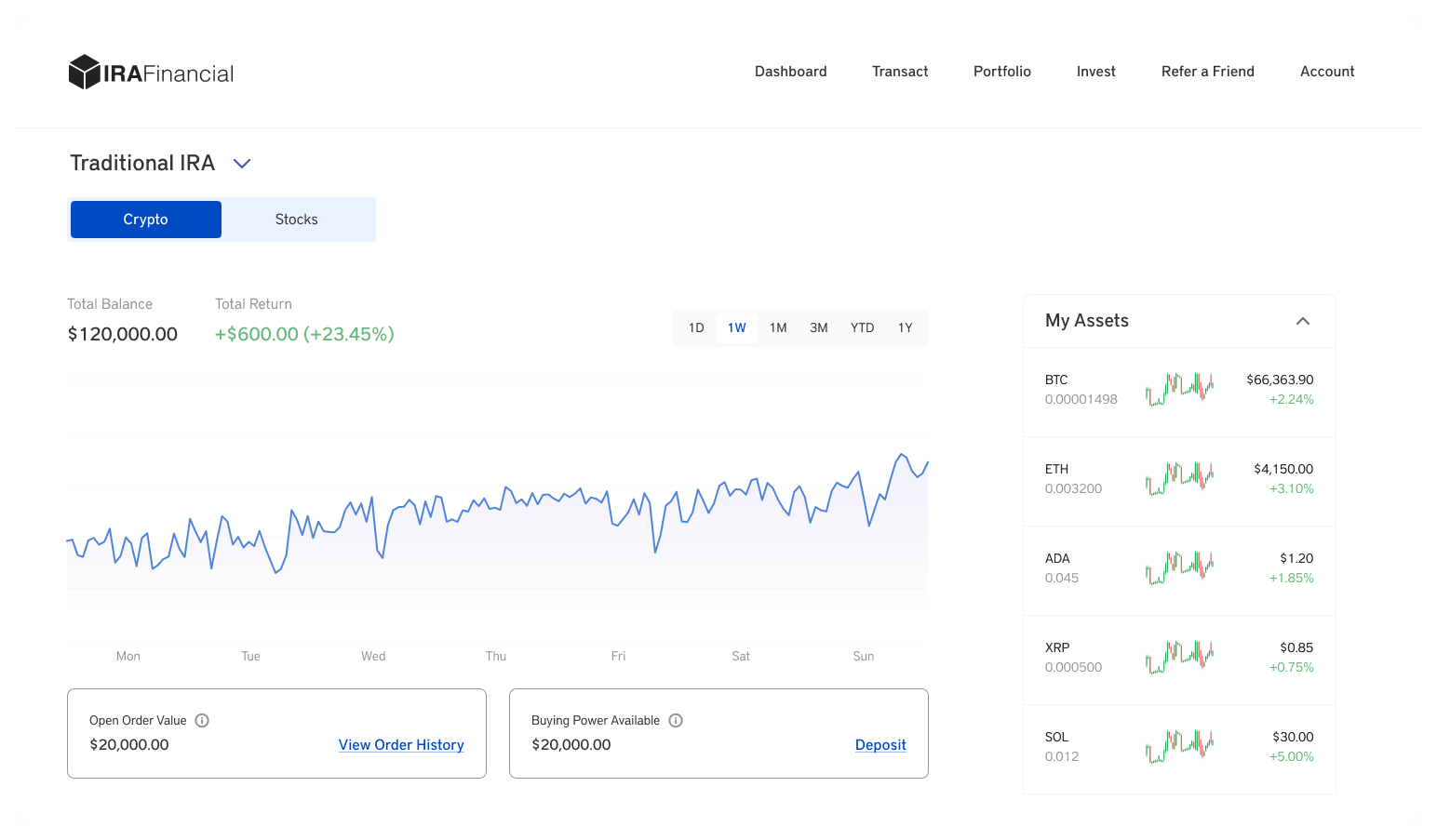
Task: Click the Thu label on chart axis
Action: pos(496,656)
